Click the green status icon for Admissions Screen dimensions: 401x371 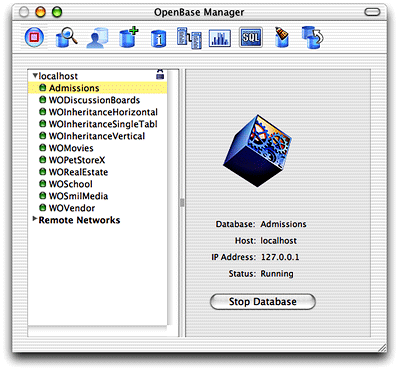pos(42,88)
